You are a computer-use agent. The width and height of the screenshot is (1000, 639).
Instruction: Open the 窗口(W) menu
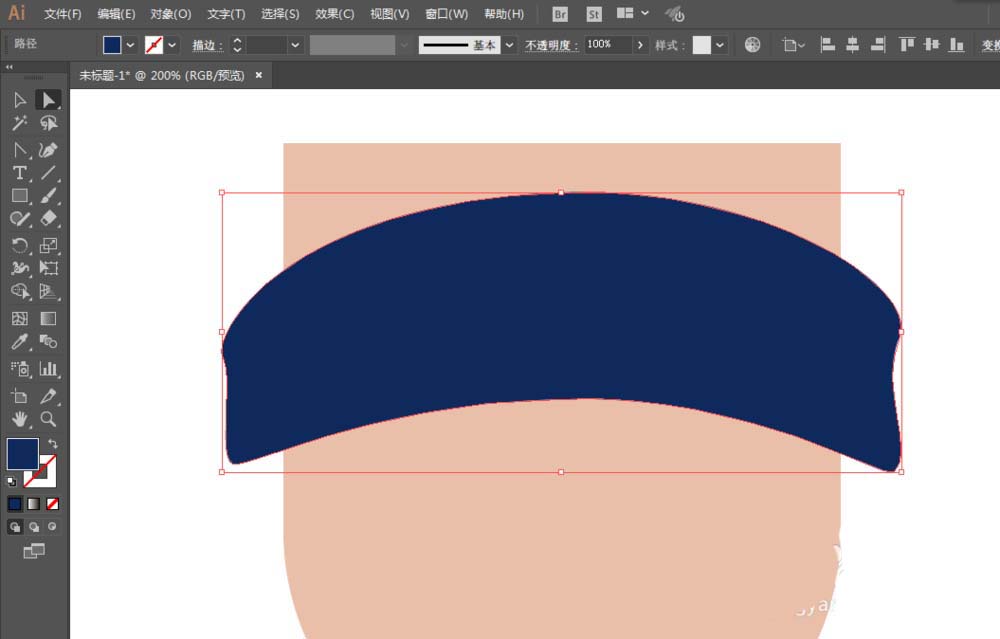pos(446,14)
